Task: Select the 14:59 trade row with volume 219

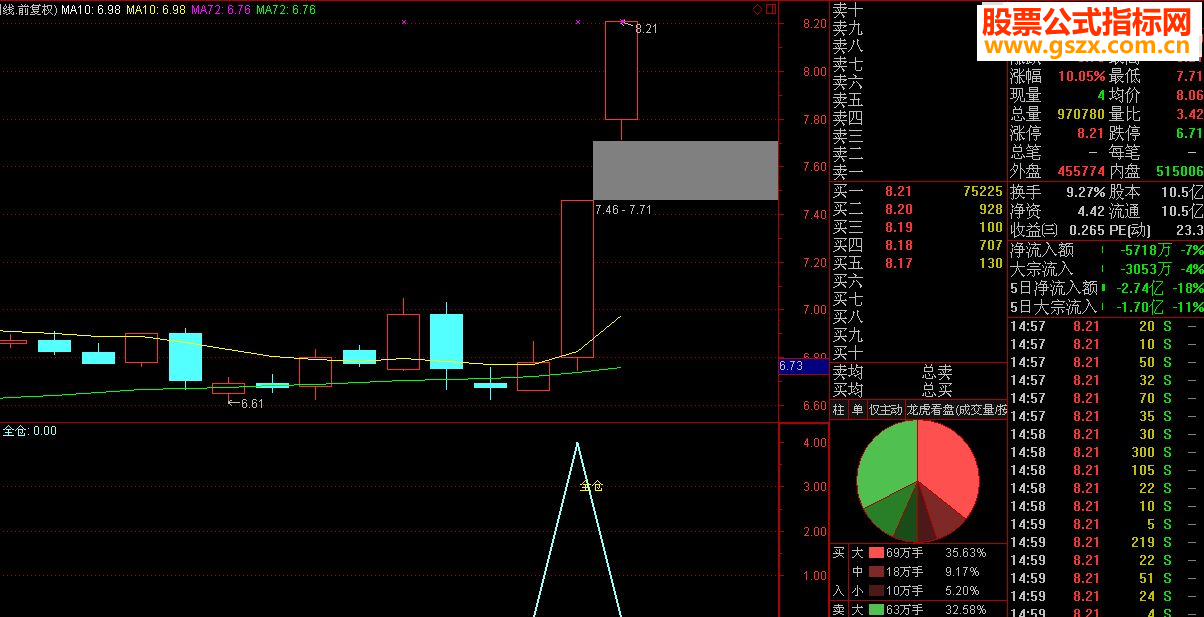Action: pyautogui.click(x=1105, y=542)
